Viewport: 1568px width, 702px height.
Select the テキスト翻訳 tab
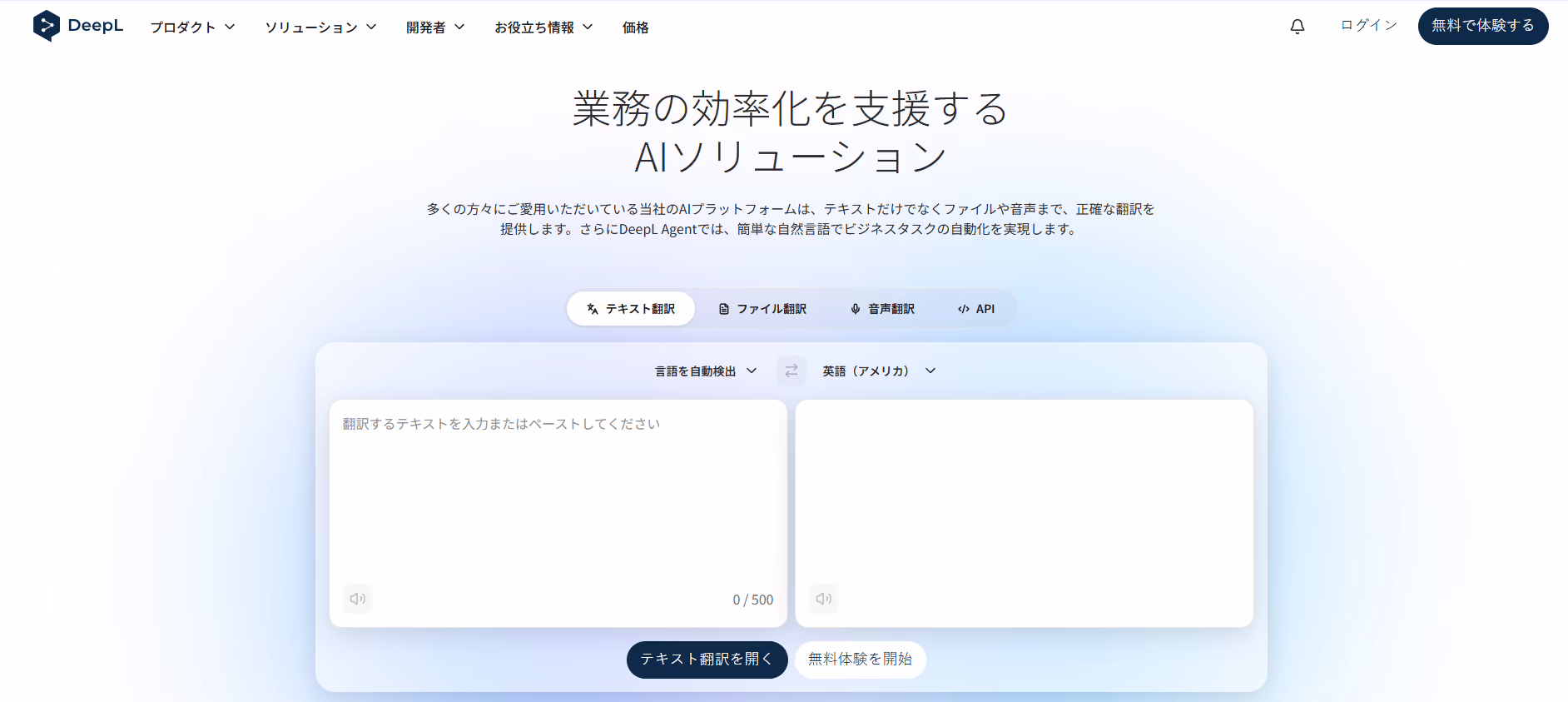631,309
